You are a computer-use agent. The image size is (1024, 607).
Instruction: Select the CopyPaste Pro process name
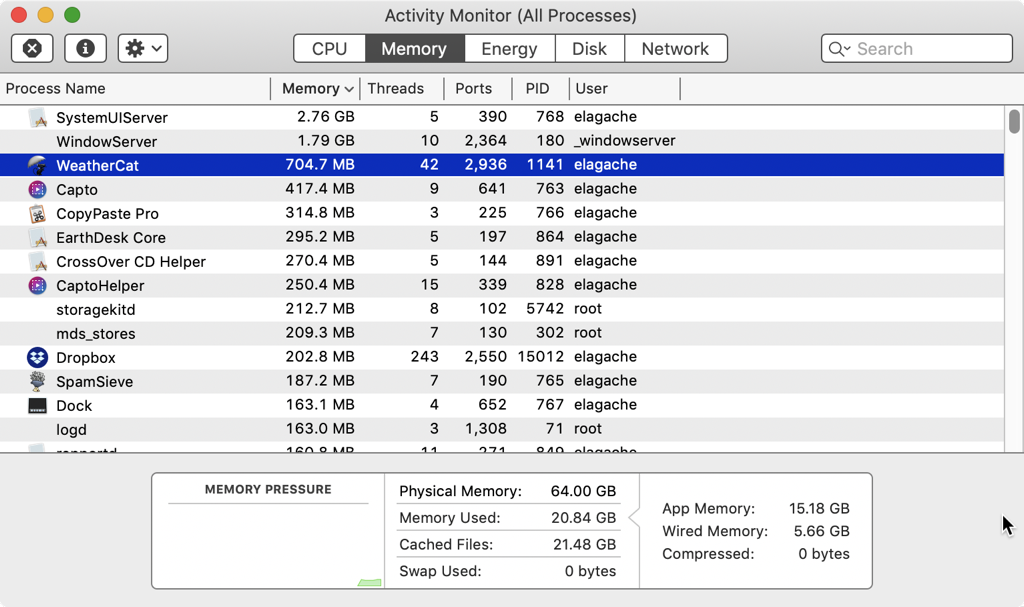point(107,214)
